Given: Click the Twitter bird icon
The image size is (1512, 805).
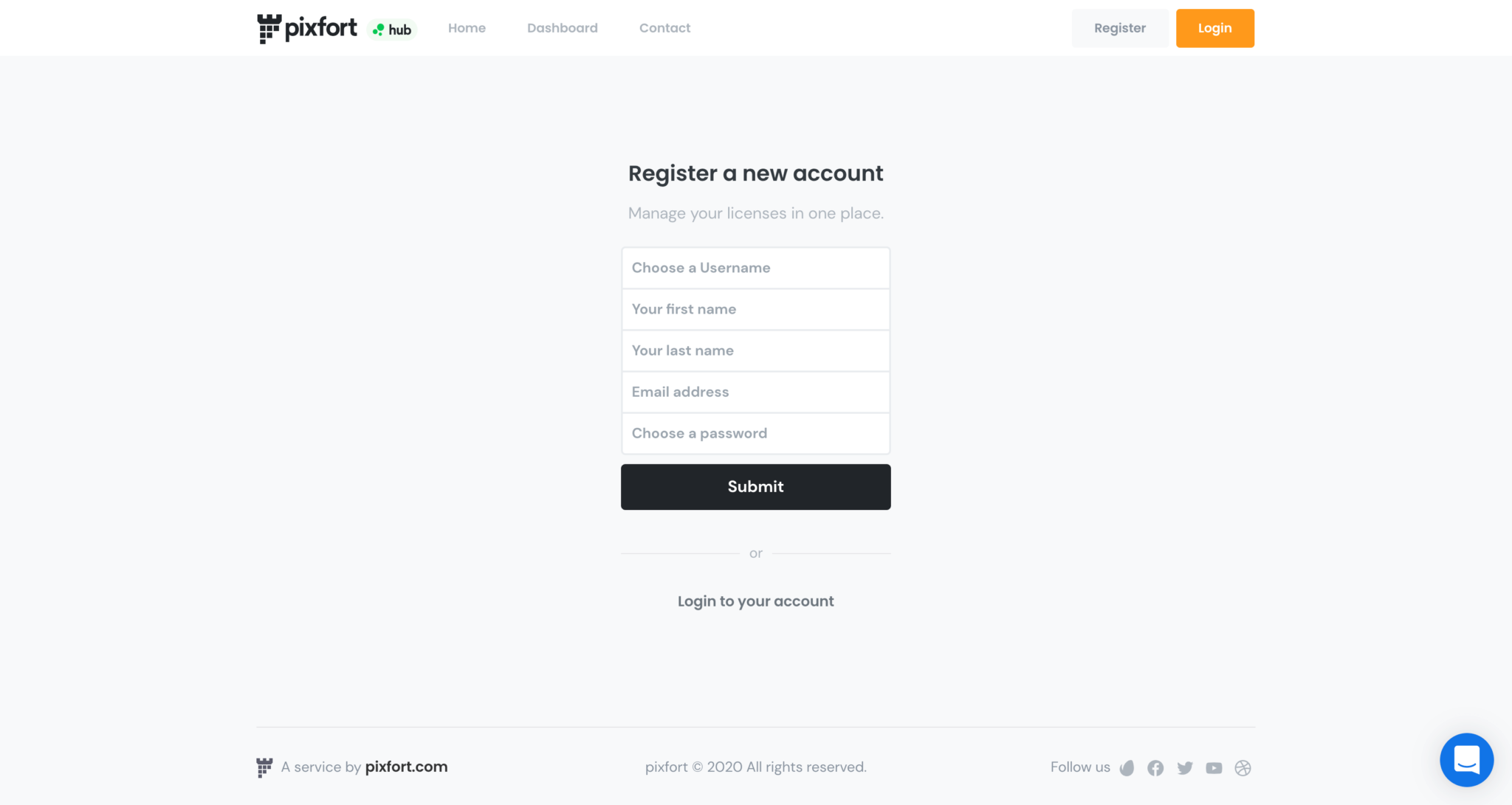Looking at the screenshot, I should pos(1184,767).
